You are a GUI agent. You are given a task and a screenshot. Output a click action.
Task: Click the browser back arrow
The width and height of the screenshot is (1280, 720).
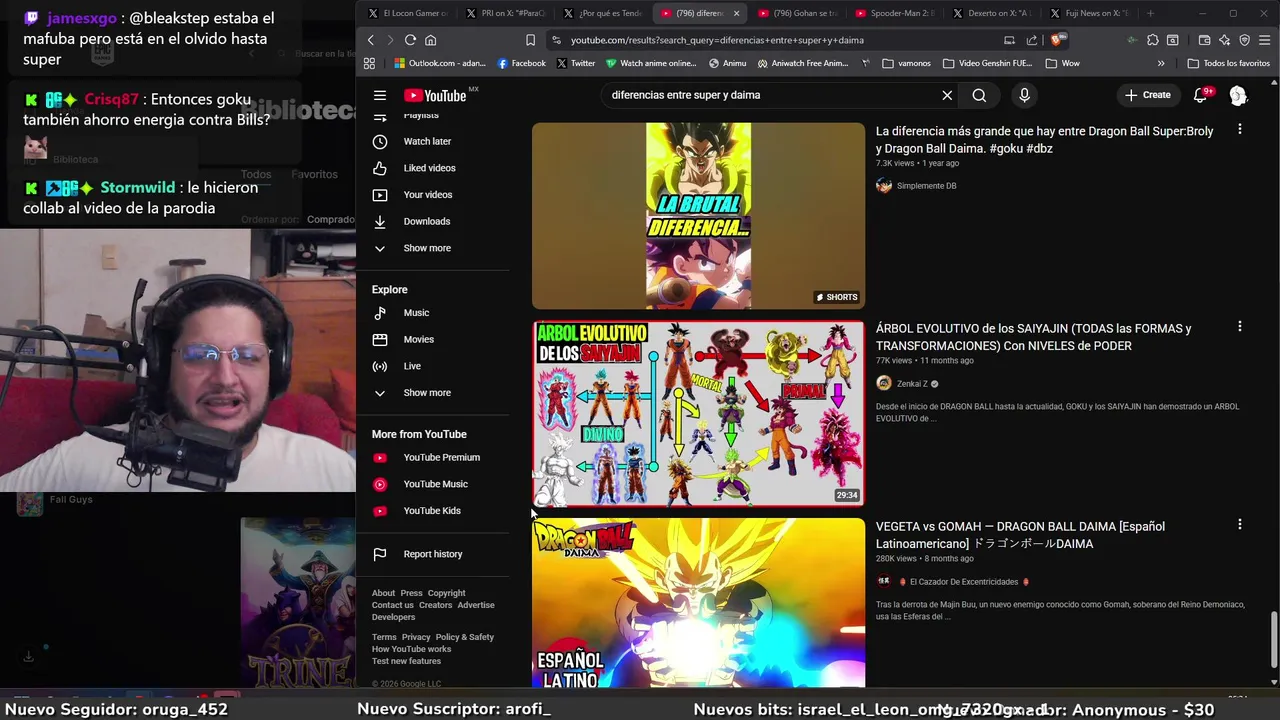370,40
